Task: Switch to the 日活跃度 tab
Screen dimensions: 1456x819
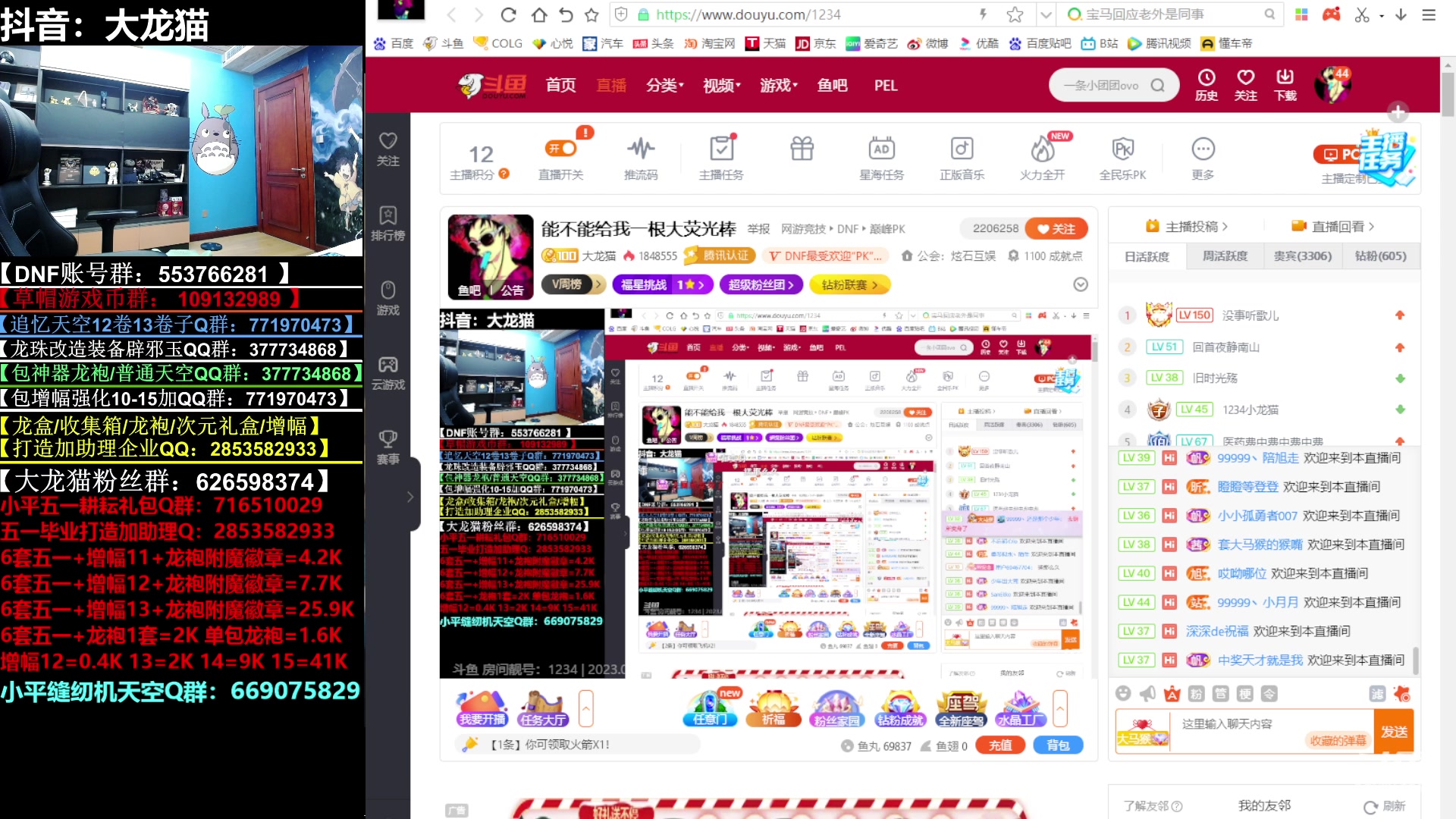Action: point(1147,256)
